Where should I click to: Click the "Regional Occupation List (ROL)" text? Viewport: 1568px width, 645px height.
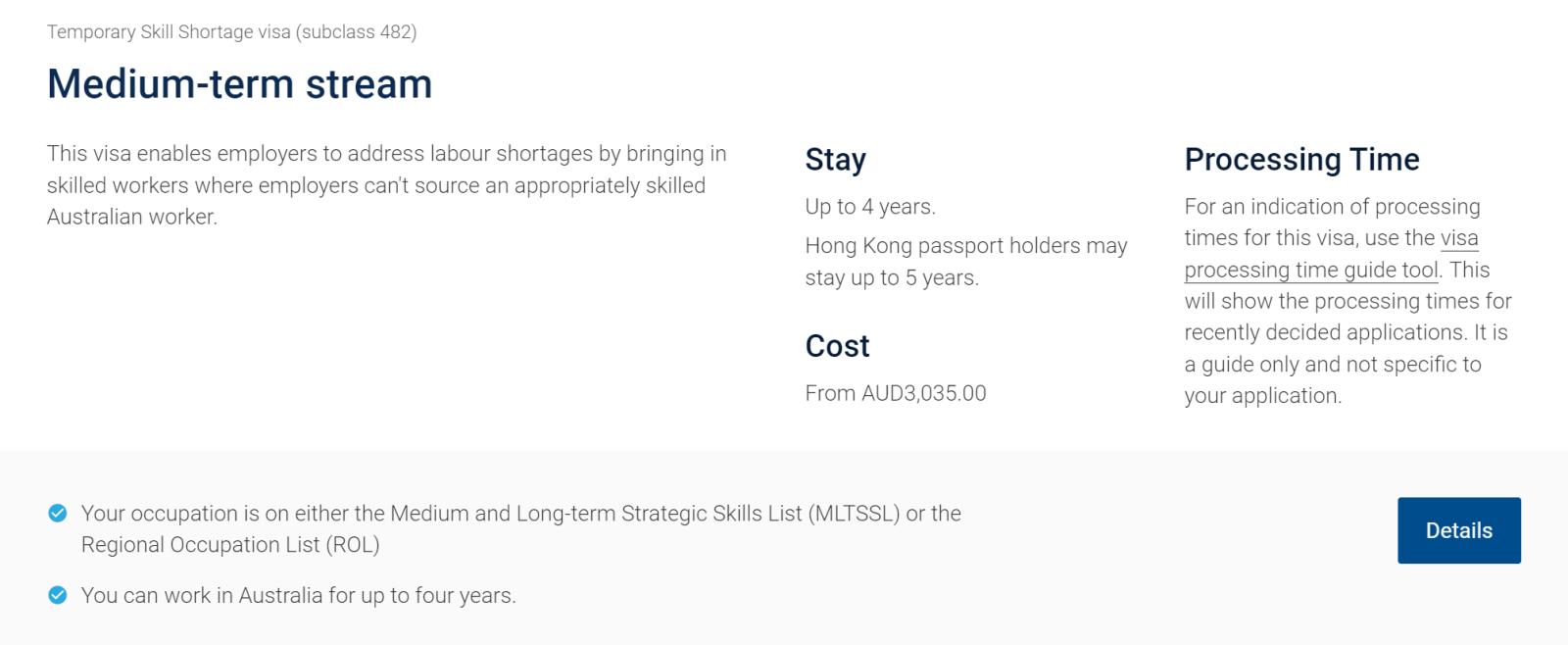pyautogui.click(x=230, y=545)
